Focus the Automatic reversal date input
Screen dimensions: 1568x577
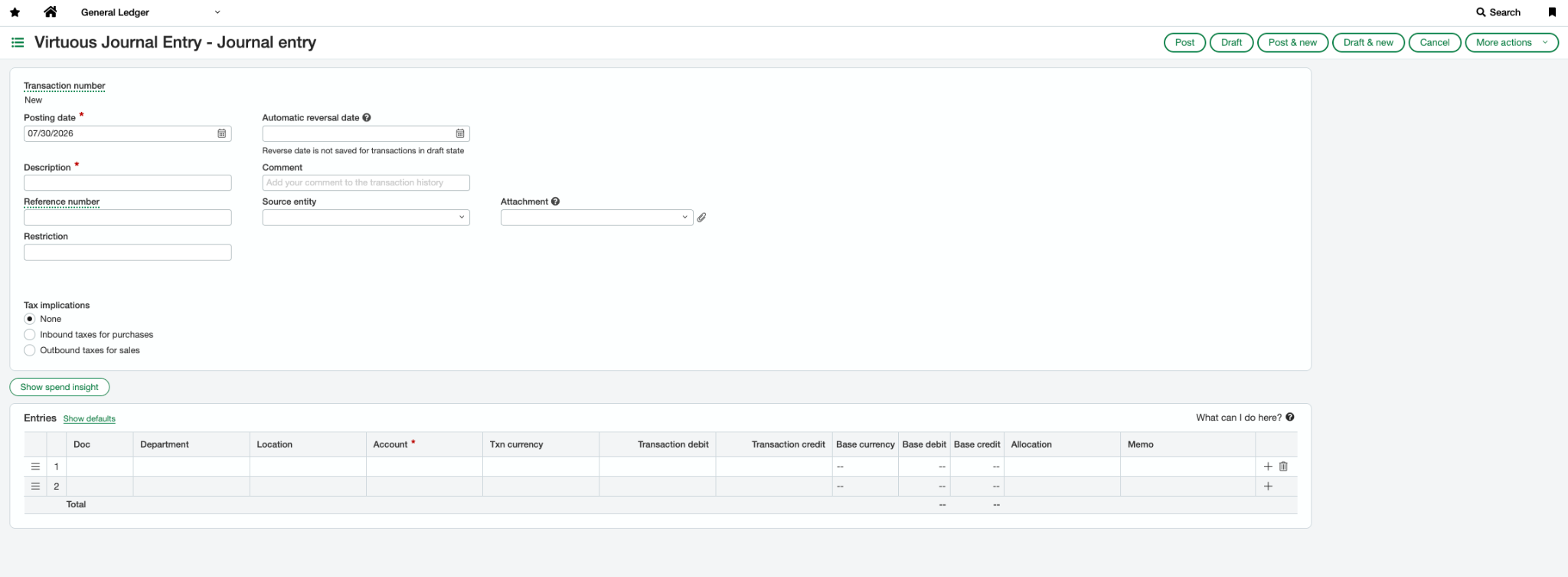click(x=366, y=133)
